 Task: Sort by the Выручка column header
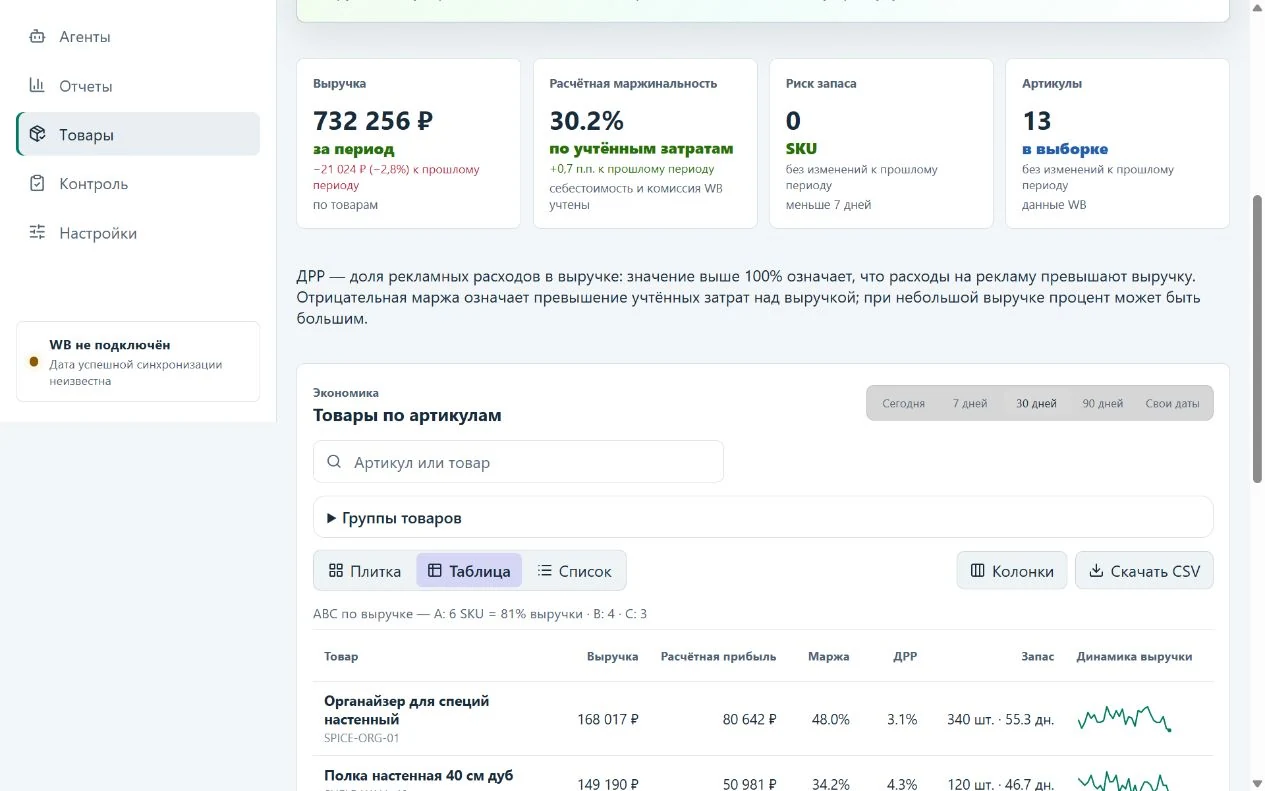(x=612, y=657)
